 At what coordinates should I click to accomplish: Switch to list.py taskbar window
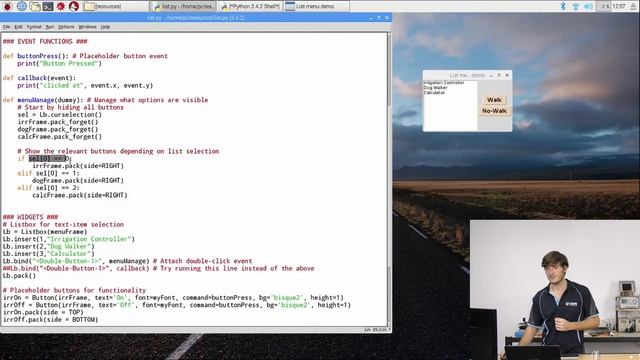click(x=183, y=6)
